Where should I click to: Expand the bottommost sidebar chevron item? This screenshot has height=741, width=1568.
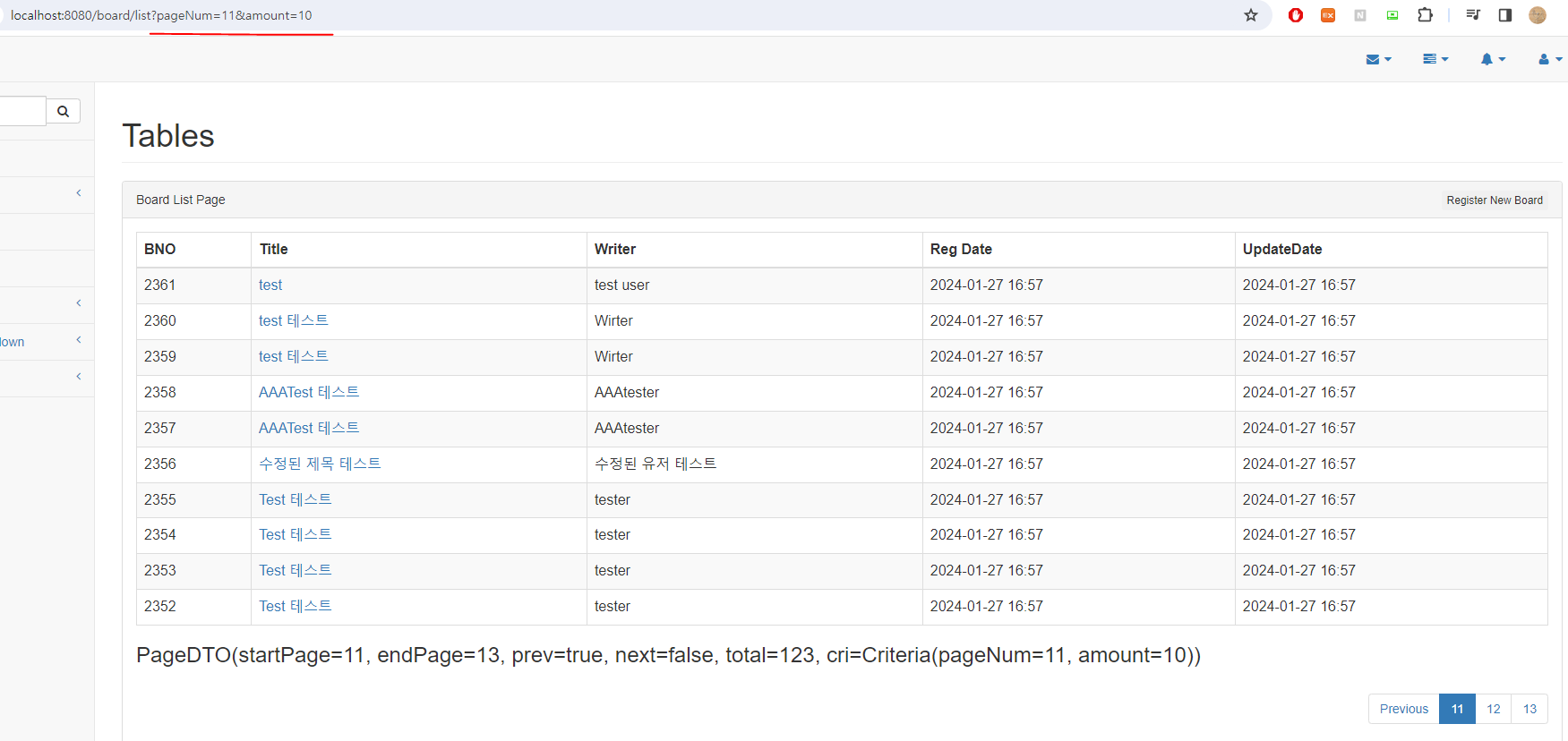coord(45,378)
